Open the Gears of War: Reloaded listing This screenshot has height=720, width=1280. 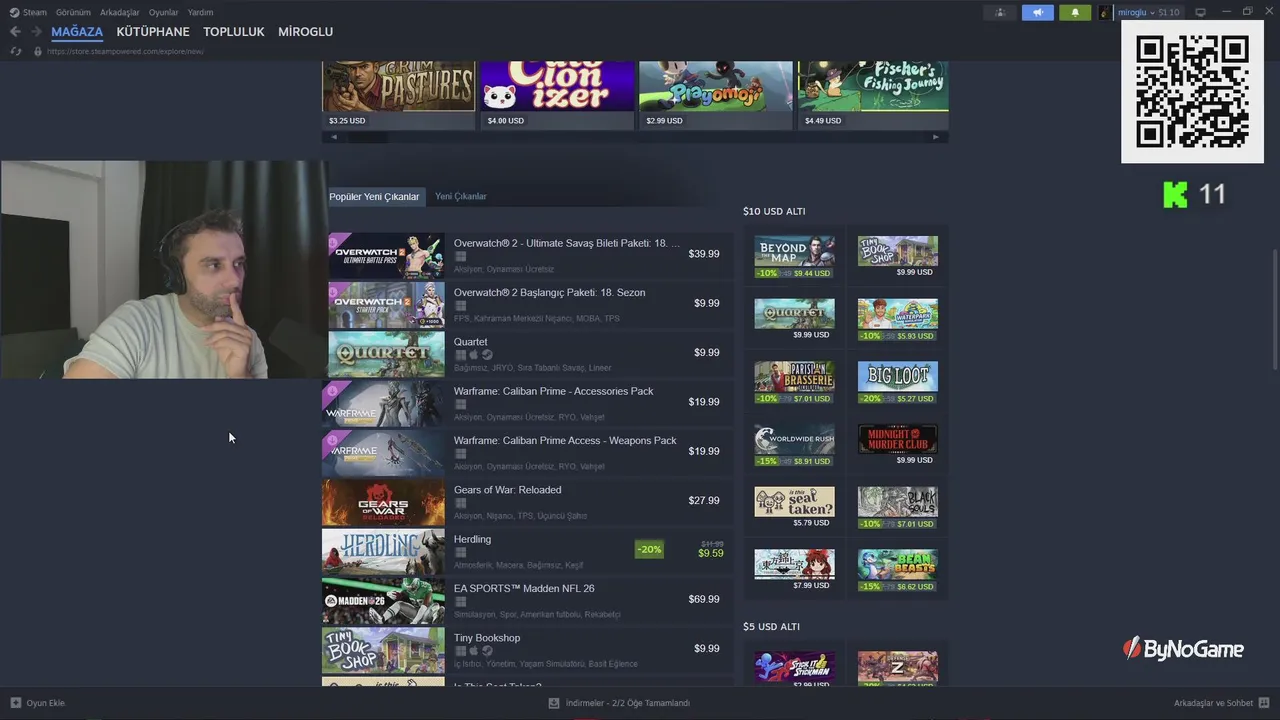click(526, 501)
